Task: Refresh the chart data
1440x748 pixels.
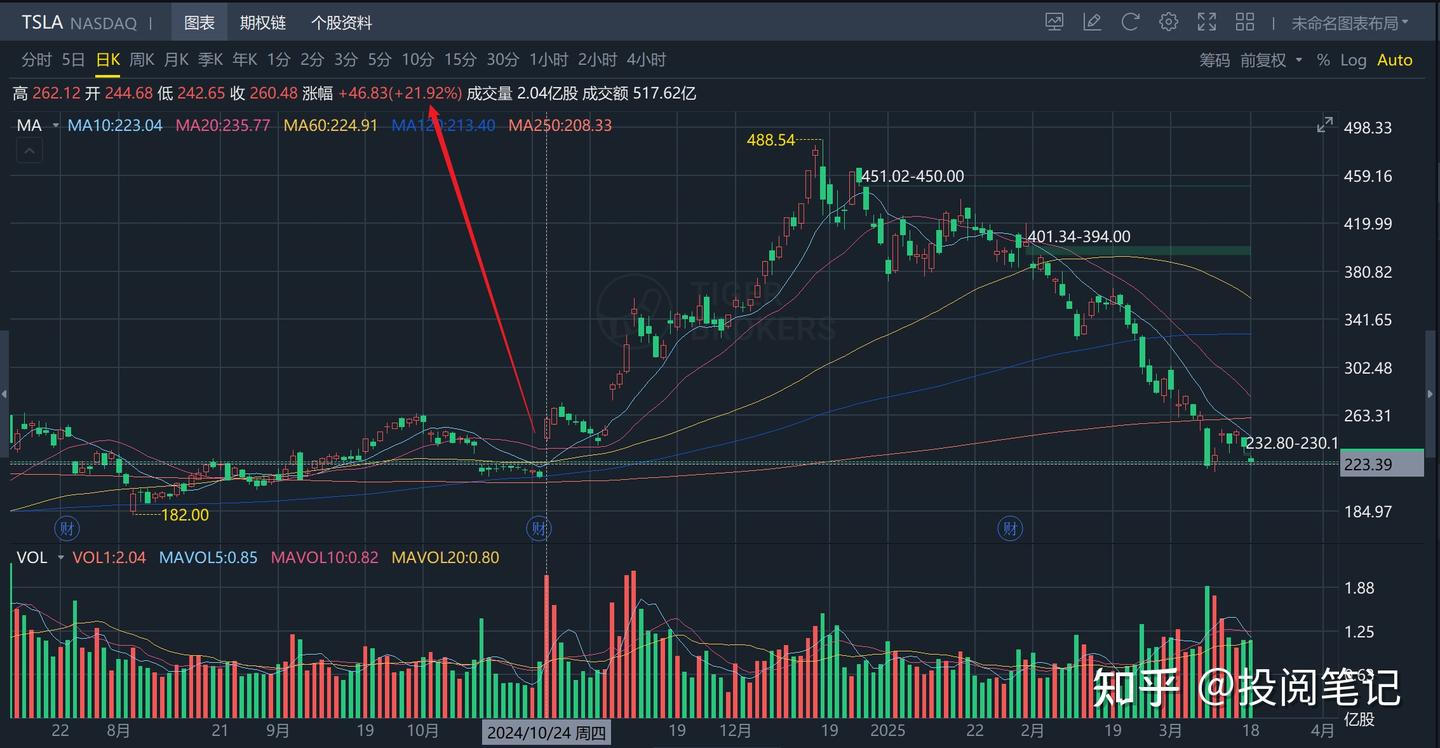Action: (x=1130, y=22)
